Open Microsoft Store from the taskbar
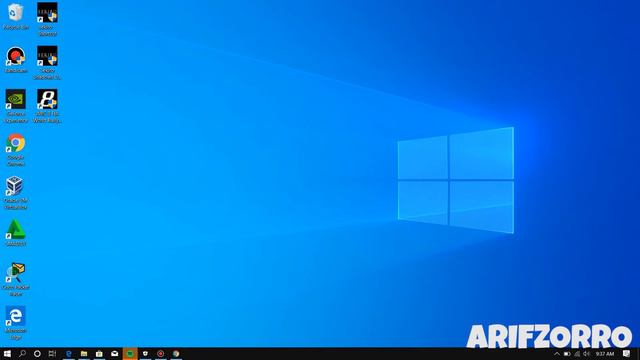This screenshot has width=640, height=360. (99, 353)
